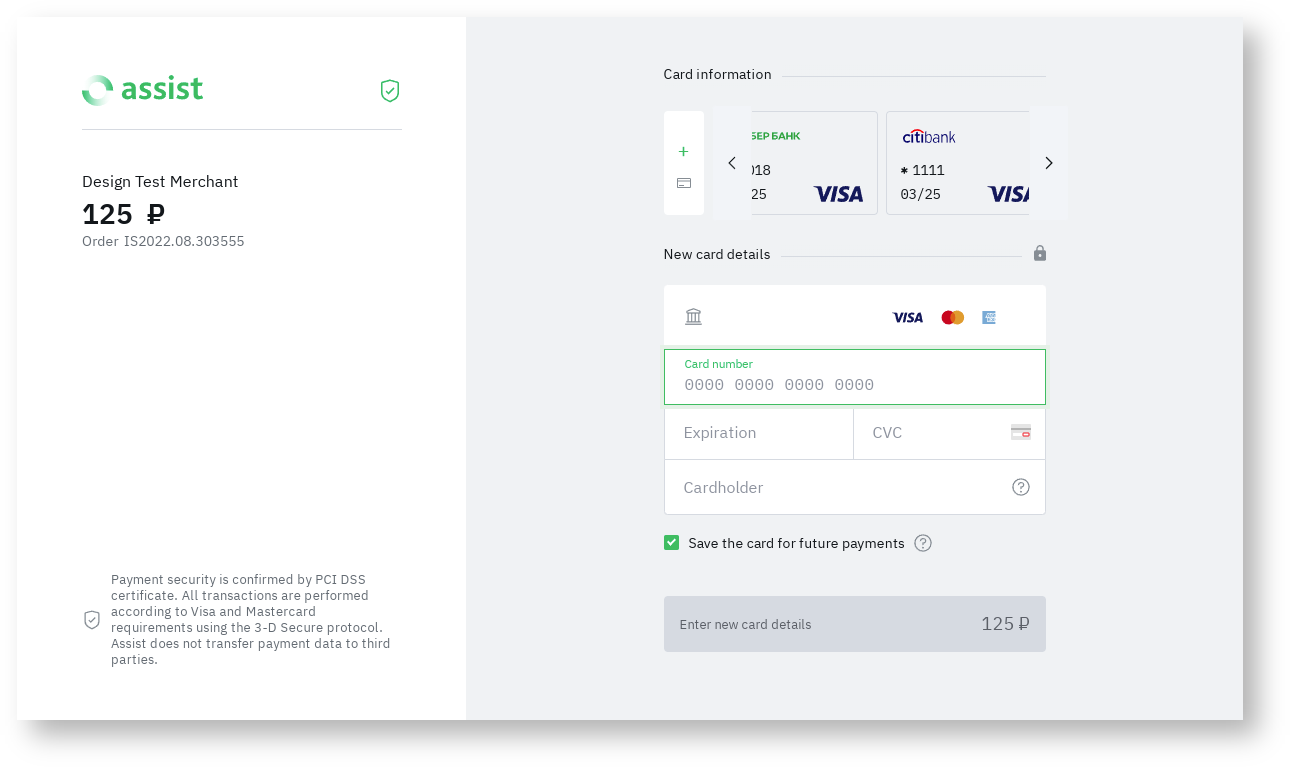The image size is (1291, 768).
Task: Click the add new card plus icon
Action: 683,152
